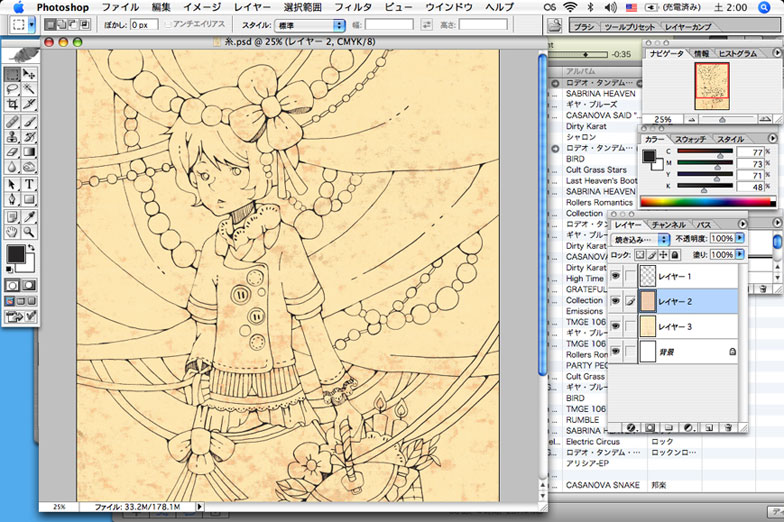Open the フィルタ menu
This screenshot has height=522, width=784.
tap(353, 8)
